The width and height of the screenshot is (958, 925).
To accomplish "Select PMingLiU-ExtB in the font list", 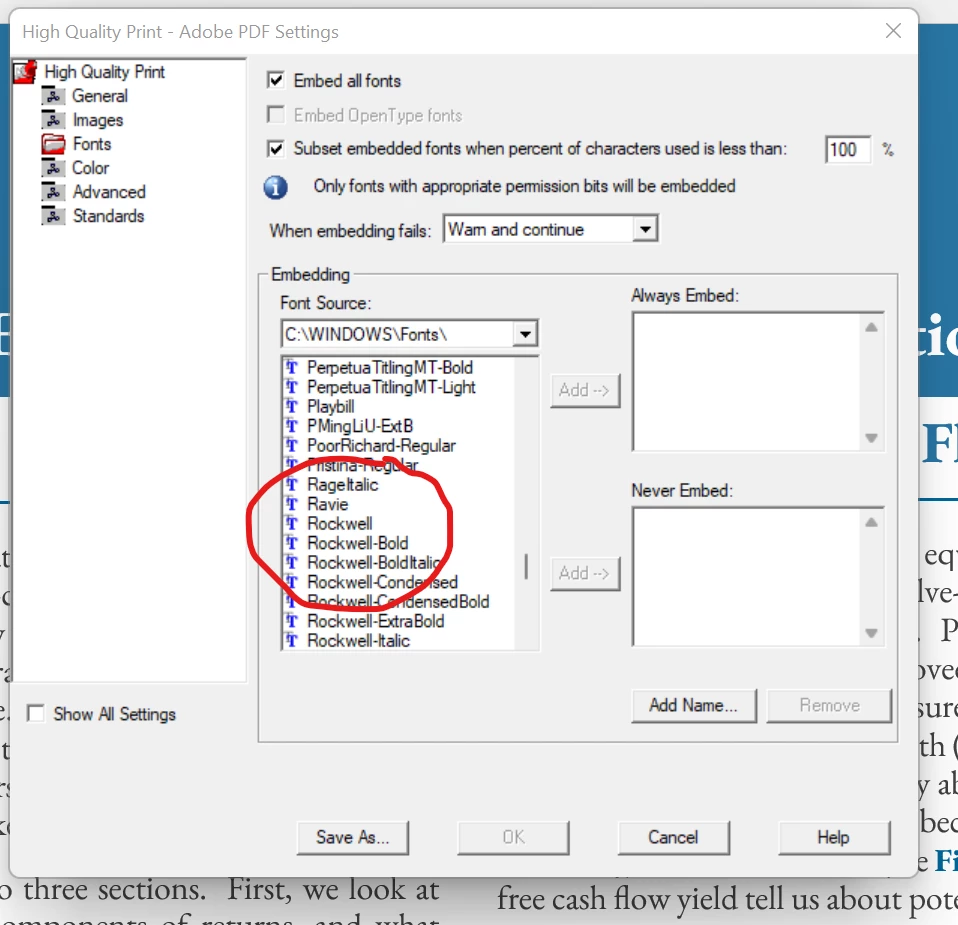I will pyautogui.click(x=360, y=426).
